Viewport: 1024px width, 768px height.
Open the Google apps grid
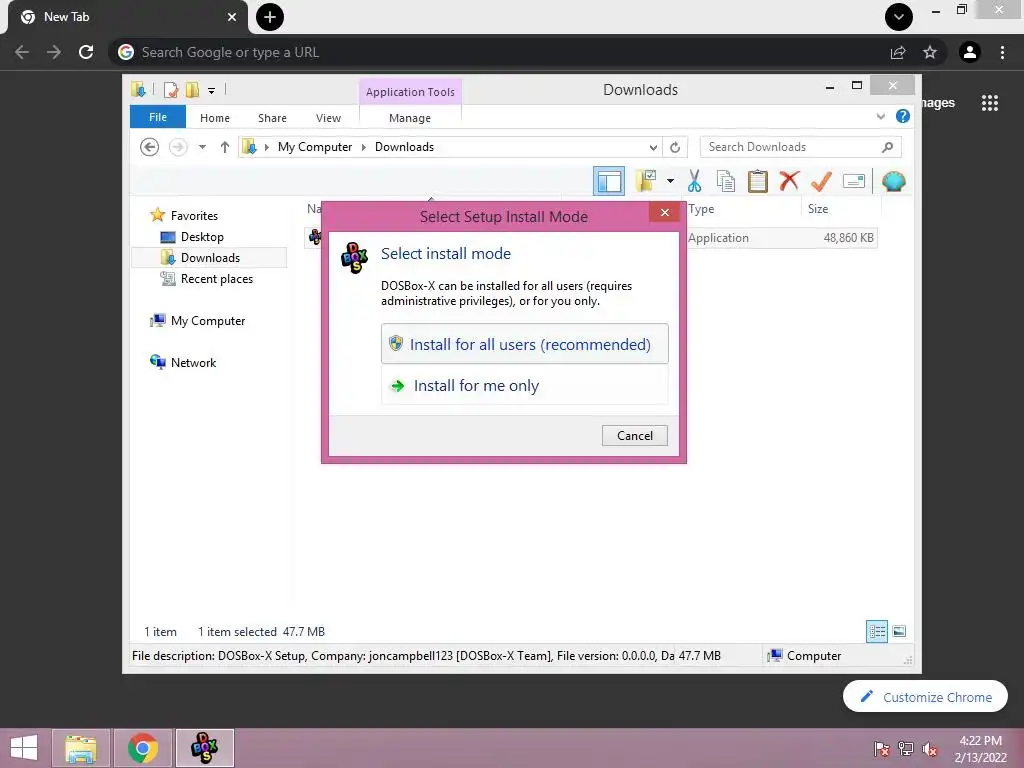tap(990, 103)
